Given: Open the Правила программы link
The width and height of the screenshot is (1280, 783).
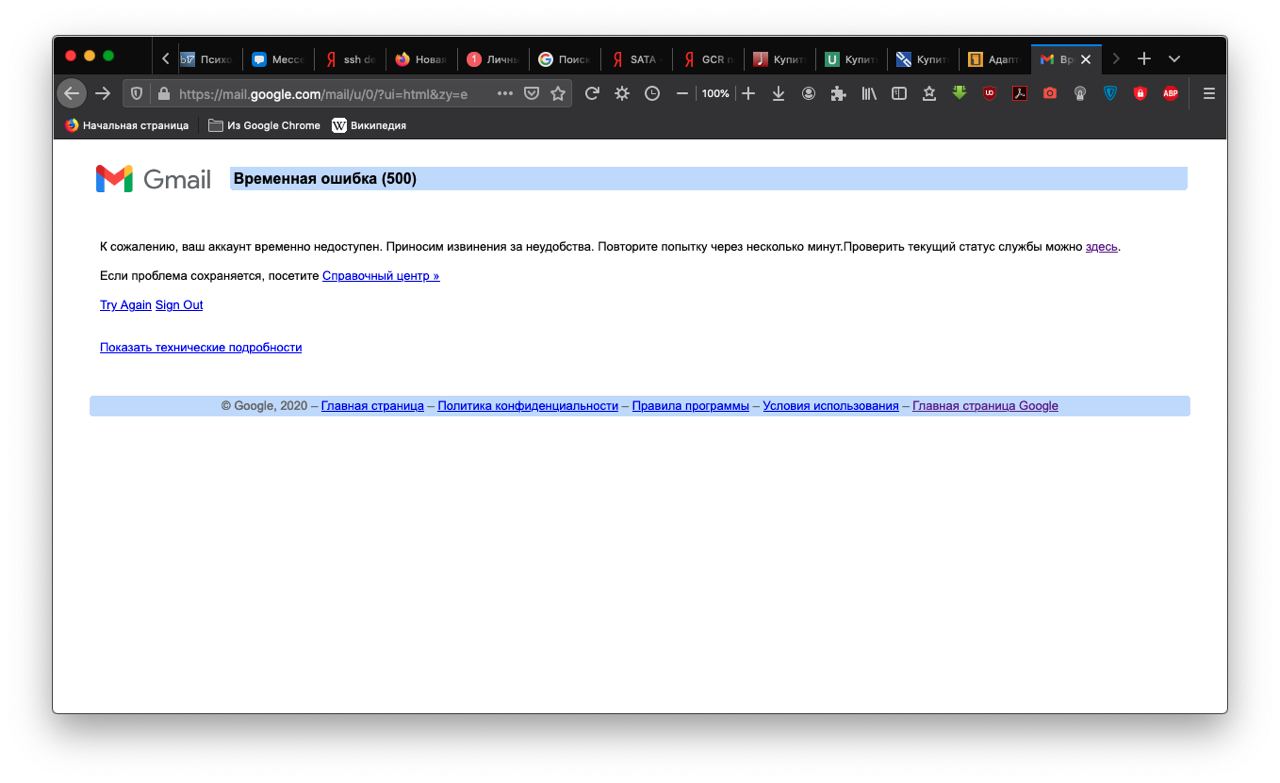Looking at the screenshot, I should (x=691, y=406).
